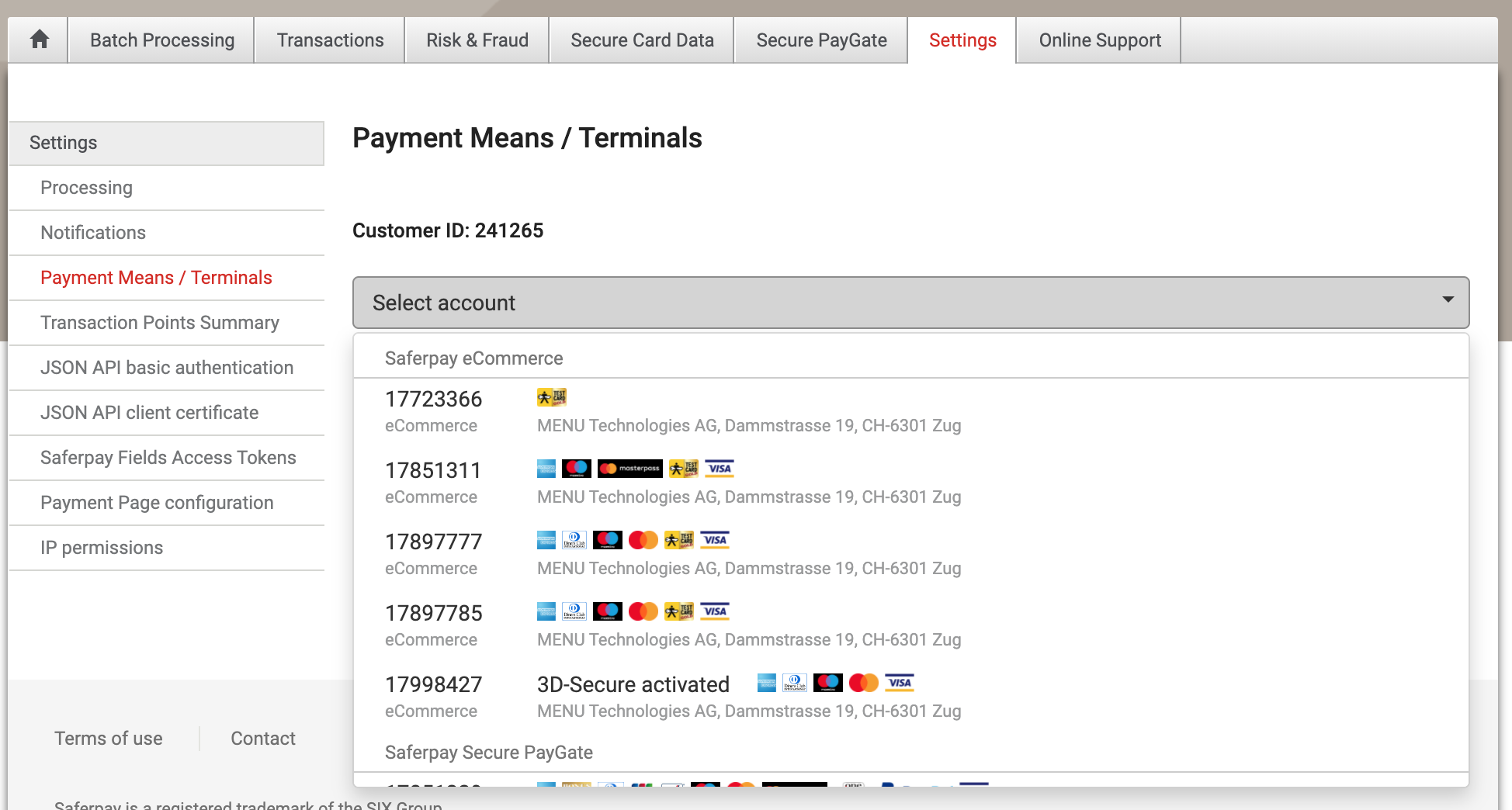Click Maestro icon in row 17897777
Viewport: 1512px width, 810px height.
(608, 540)
